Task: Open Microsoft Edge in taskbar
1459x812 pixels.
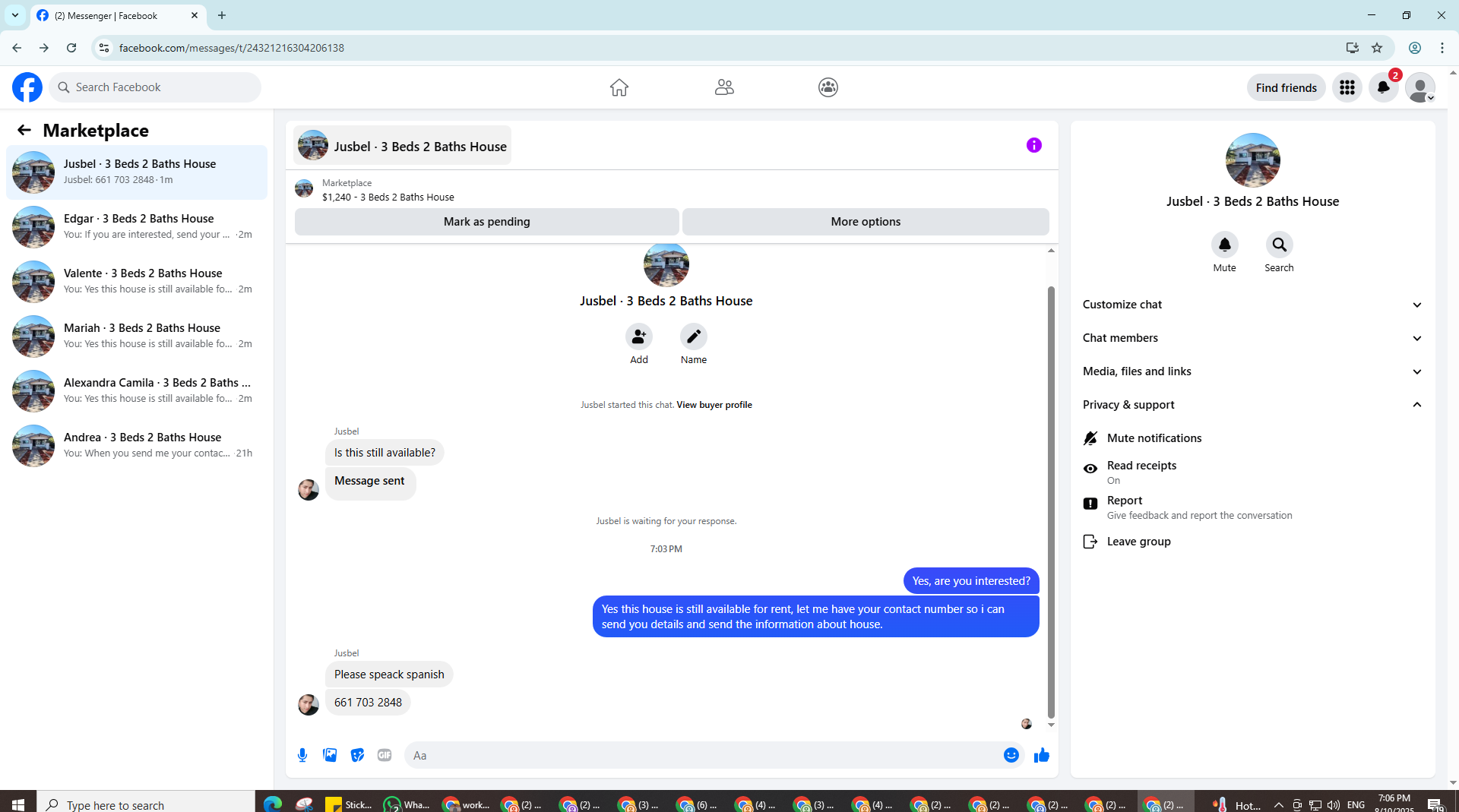Action: [x=272, y=804]
